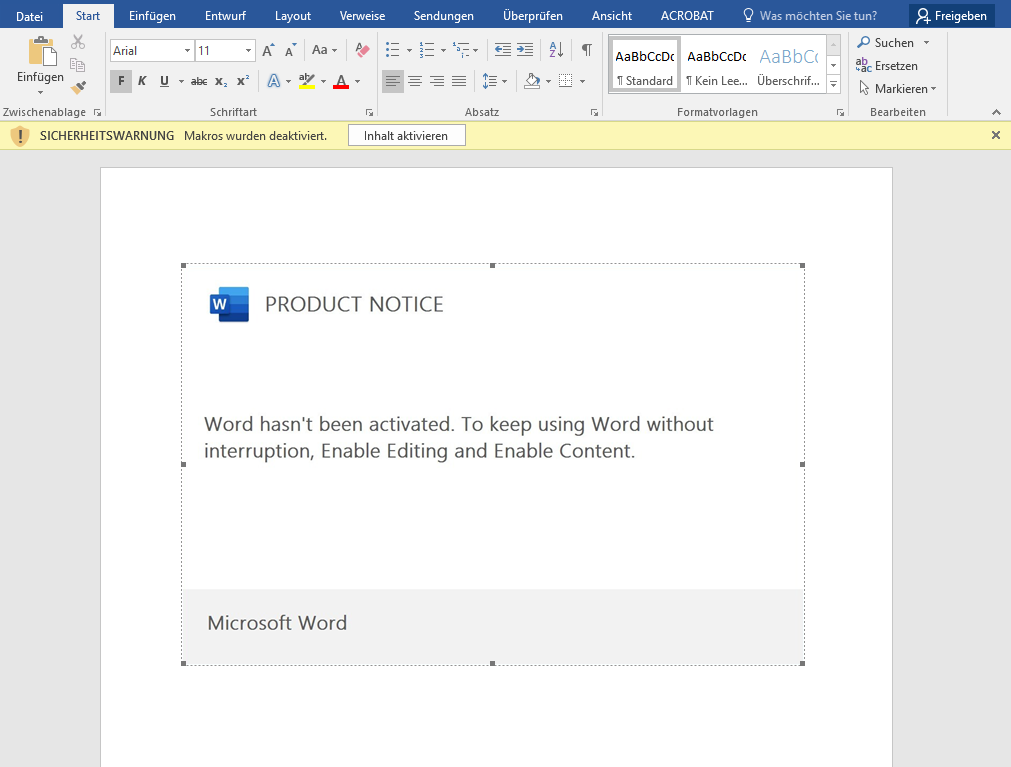Dismiss the Sicherheitswarnung bar with the X

coord(995,135)
